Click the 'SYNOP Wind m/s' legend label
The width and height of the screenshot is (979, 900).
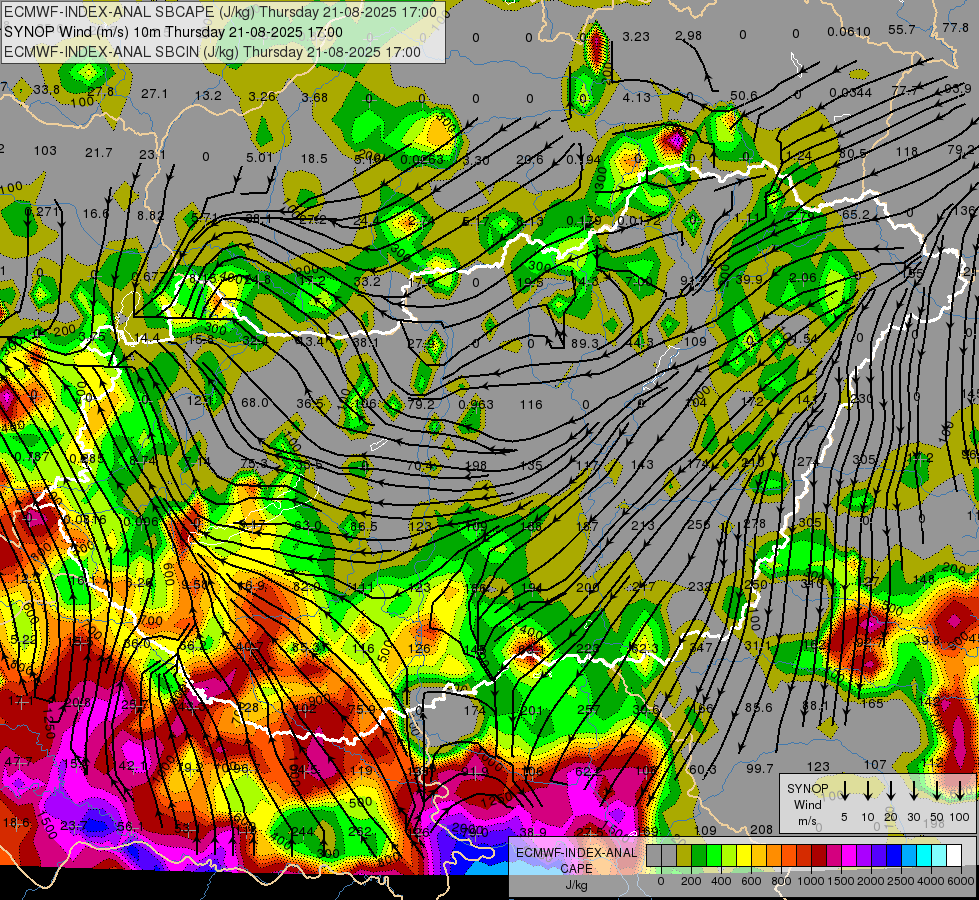(x=807, y=804)
